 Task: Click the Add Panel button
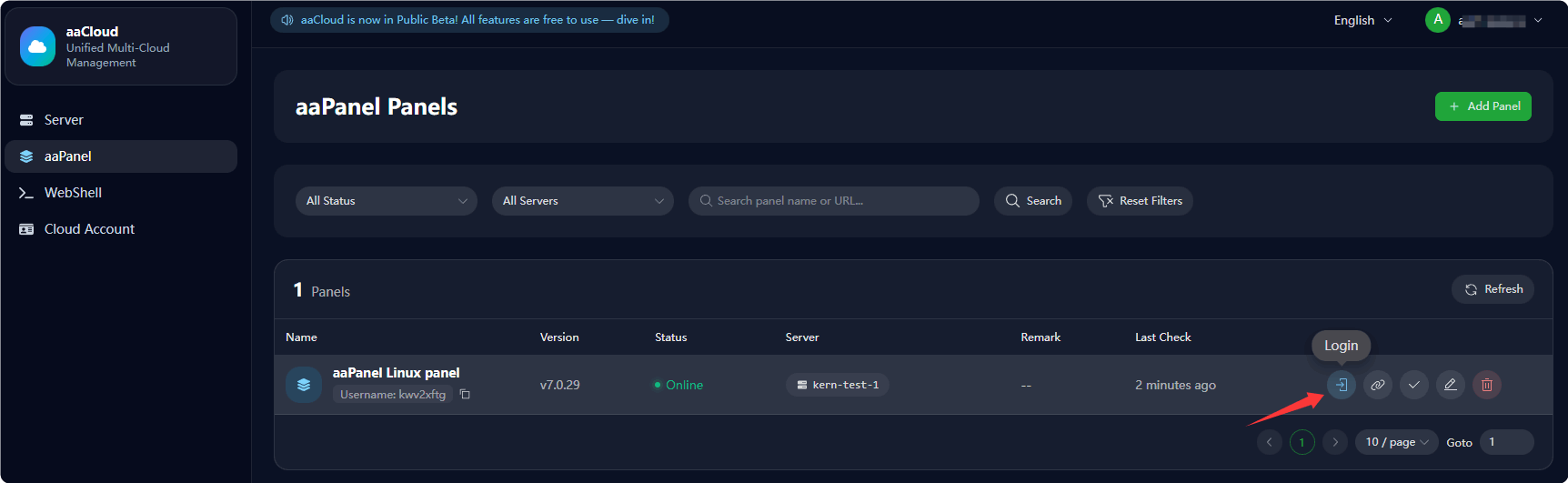click(x=1483, y=106)
